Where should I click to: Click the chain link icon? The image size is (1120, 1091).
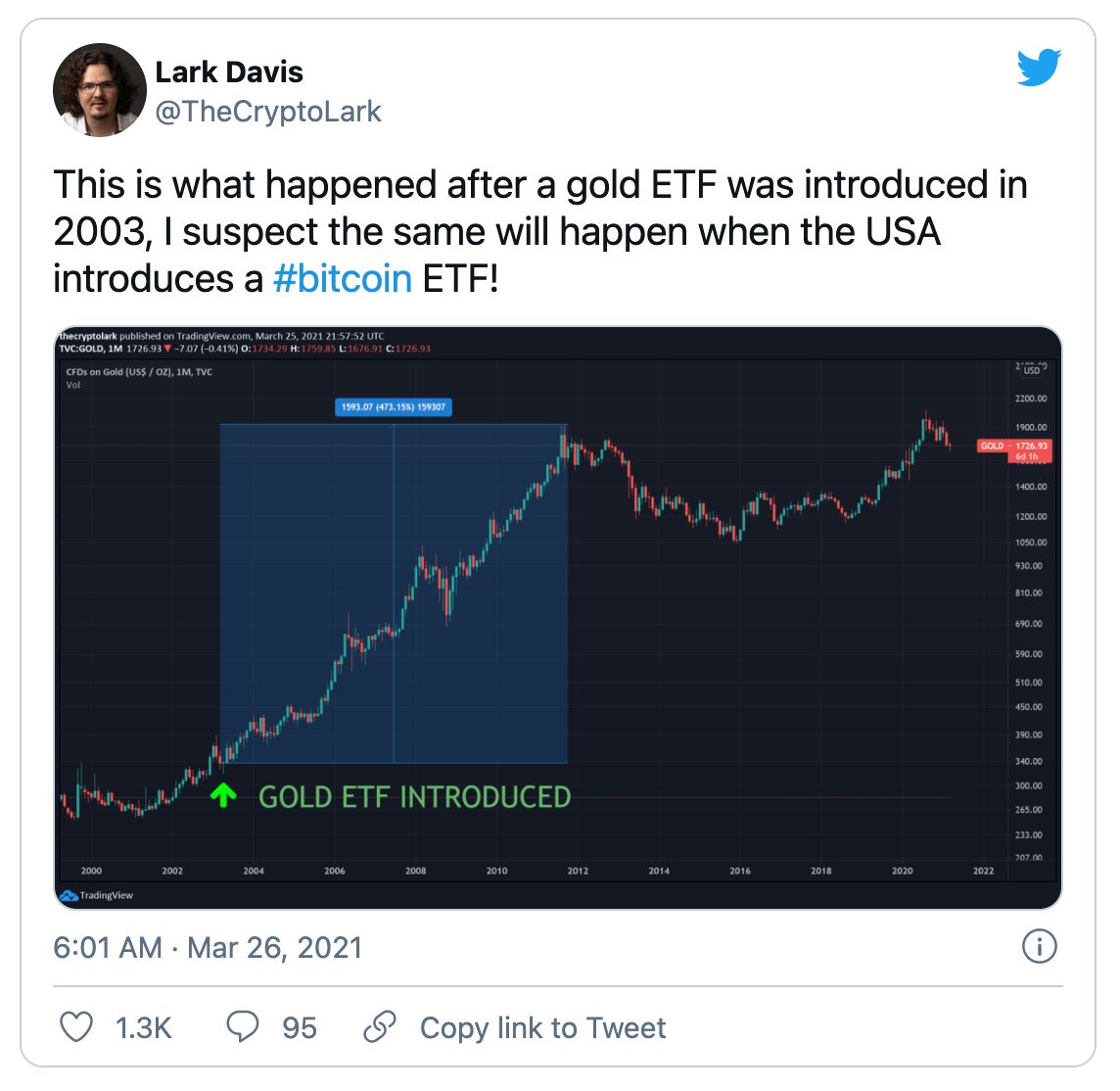(379, 1027)
